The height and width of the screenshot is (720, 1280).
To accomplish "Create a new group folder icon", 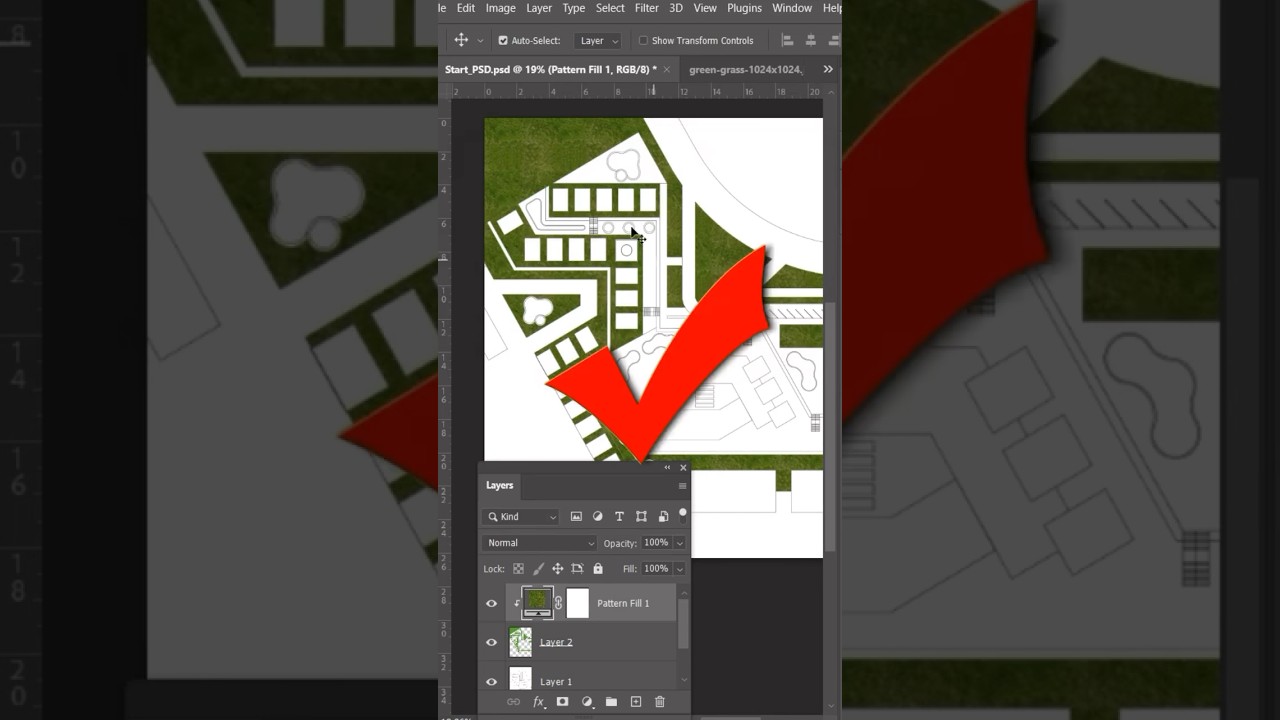I will (611, 702).
